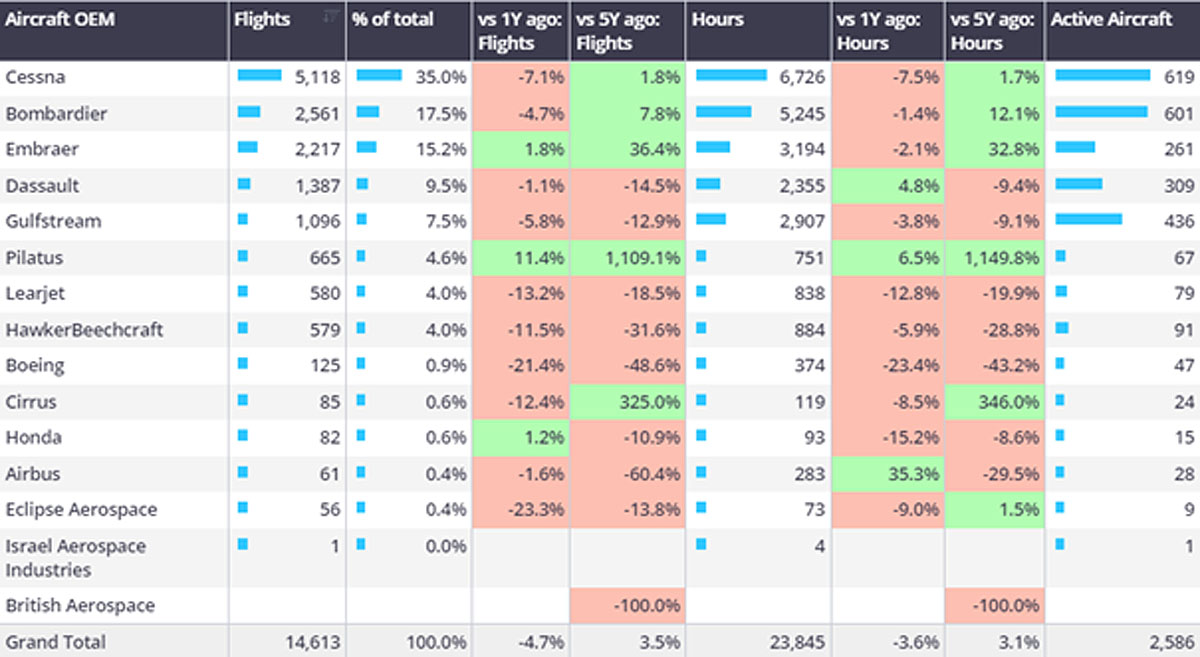
Task: Click Boeing -48.6% flights change cell
Action: point(627,365)
